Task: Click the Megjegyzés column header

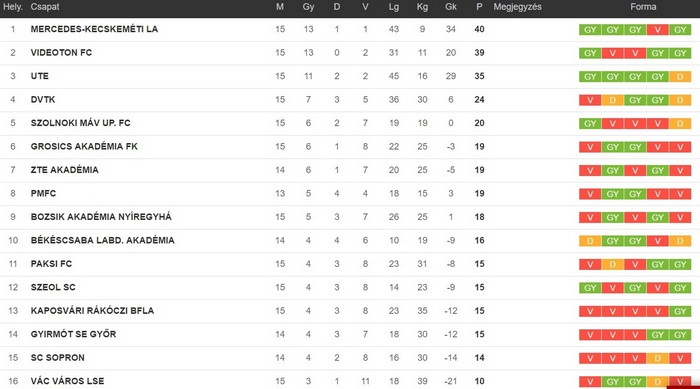Action: (x=517, y=7)
